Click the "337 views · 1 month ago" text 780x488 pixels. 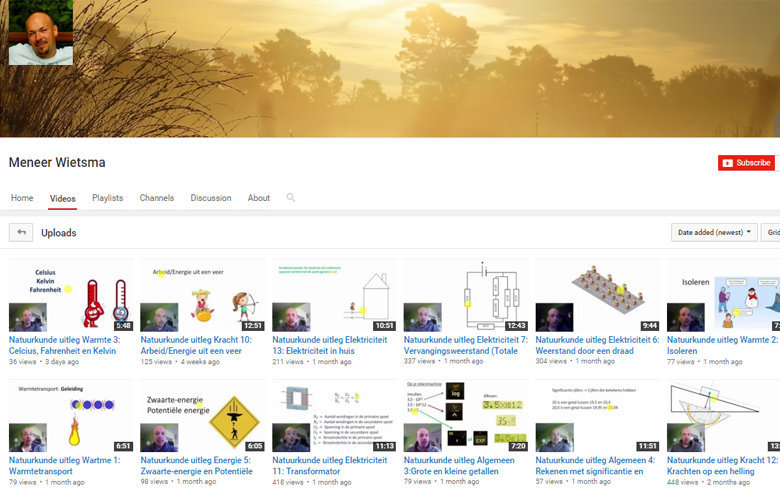click(x=443, y=361)
